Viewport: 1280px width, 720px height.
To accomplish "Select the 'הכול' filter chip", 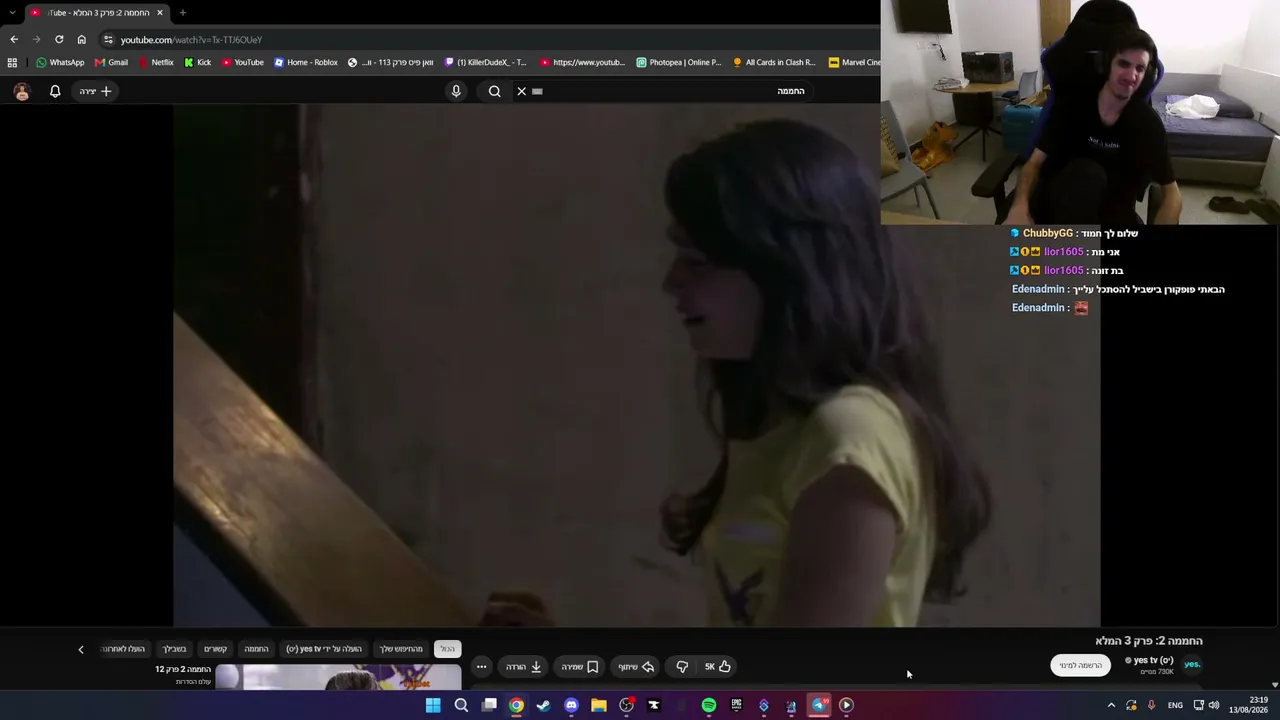I will click(x=447, y=649).
